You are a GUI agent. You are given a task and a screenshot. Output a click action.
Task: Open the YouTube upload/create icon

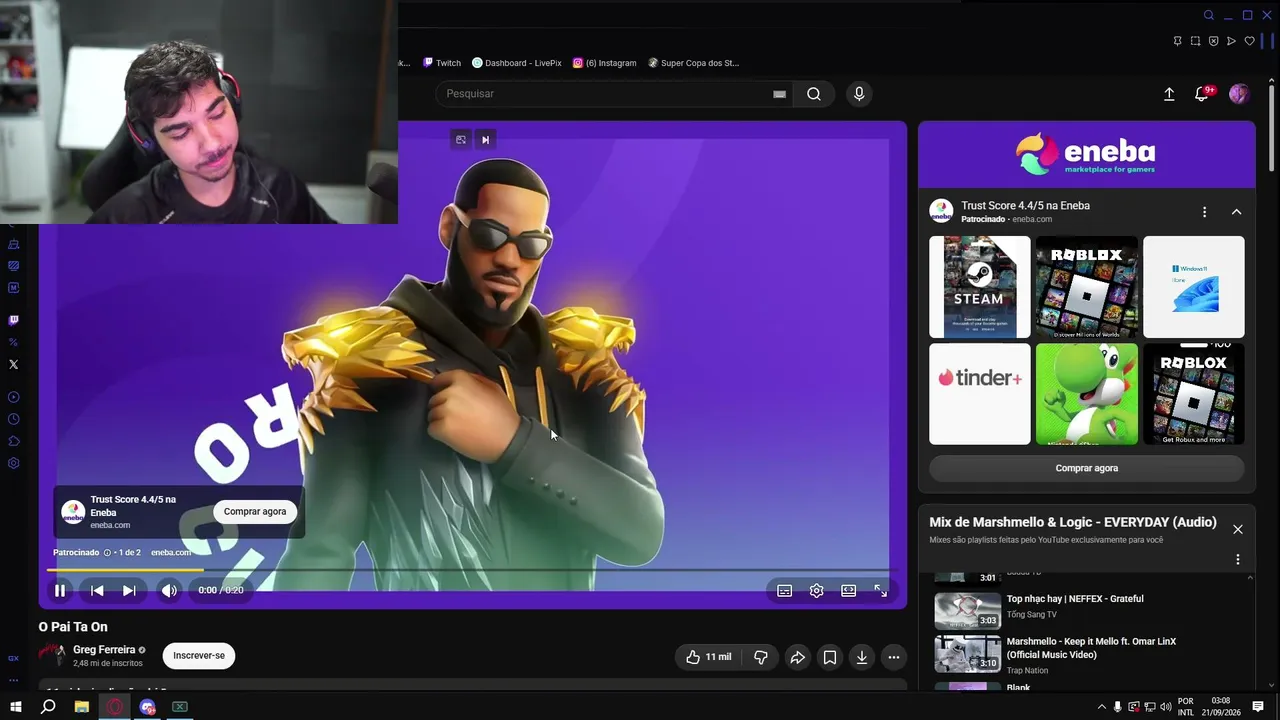tap(1169, 94)
